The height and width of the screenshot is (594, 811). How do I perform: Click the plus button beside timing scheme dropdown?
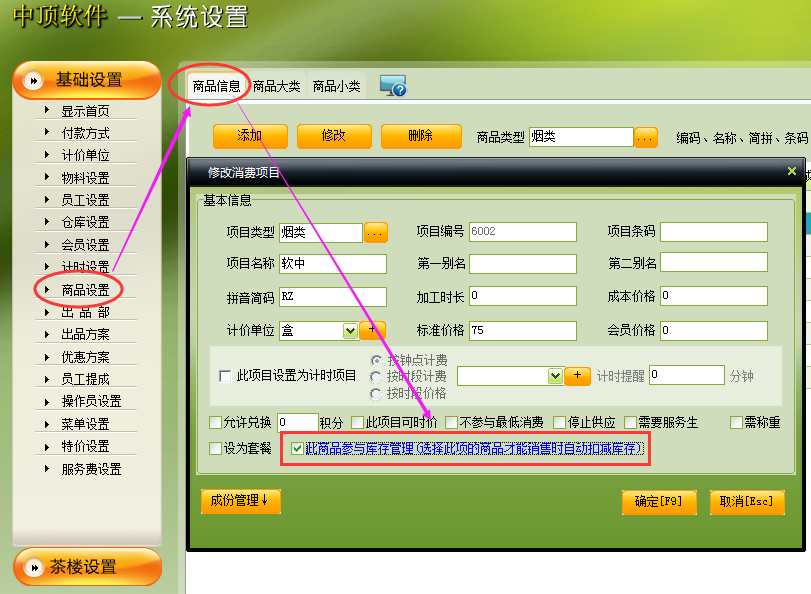(577, 375)
